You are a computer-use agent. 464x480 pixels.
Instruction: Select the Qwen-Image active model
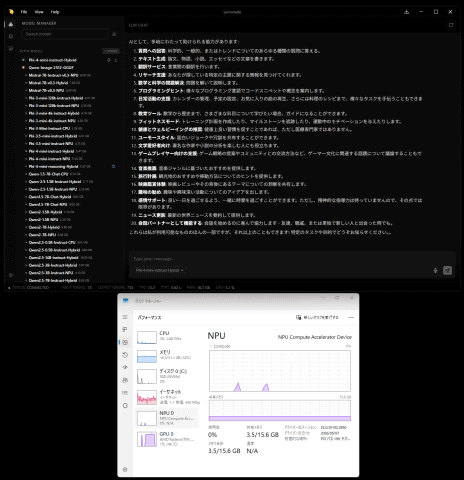click(x=51, y=68)
